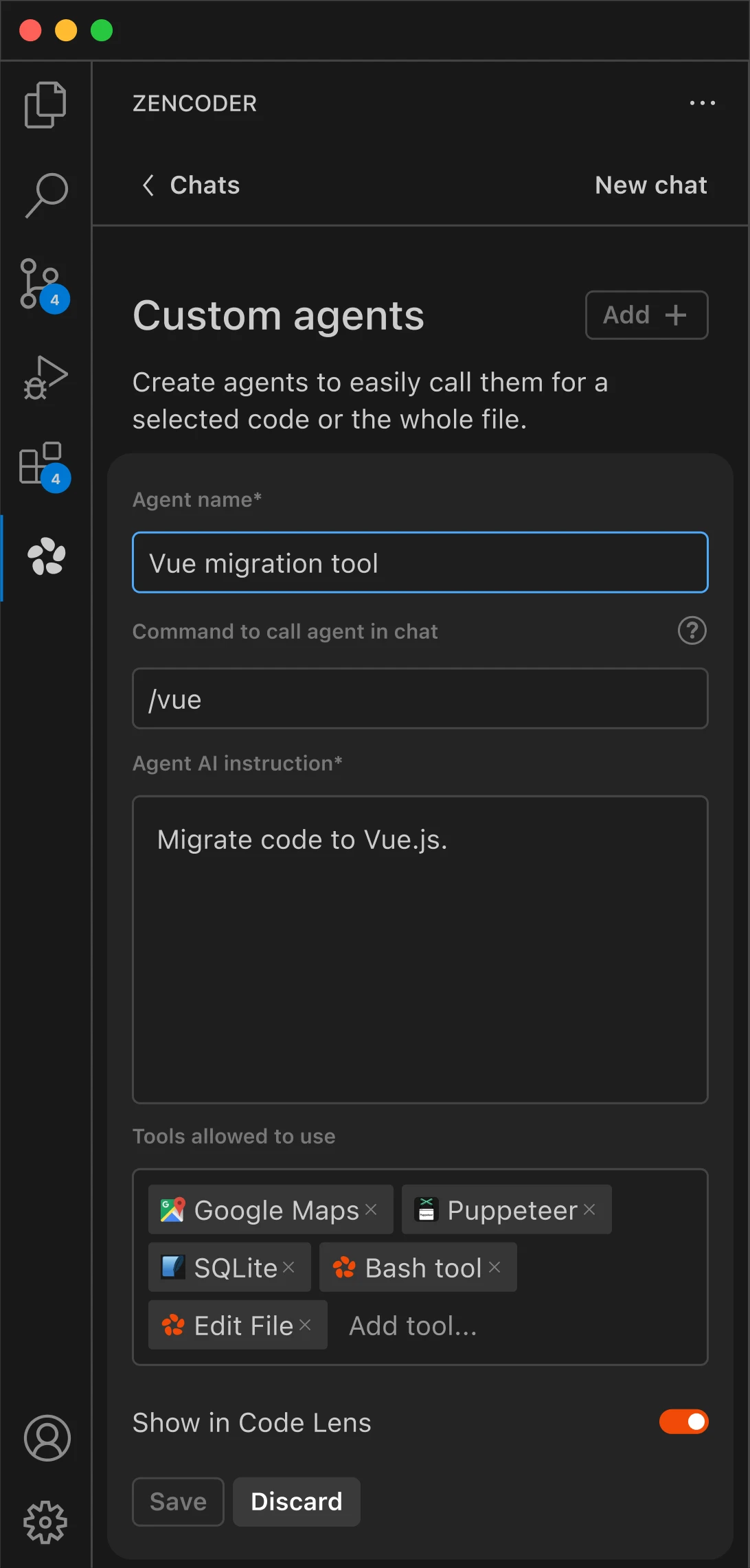The image size is (750, 1568).
Task: Click the Discard button
Action: tap(296, 1501)
